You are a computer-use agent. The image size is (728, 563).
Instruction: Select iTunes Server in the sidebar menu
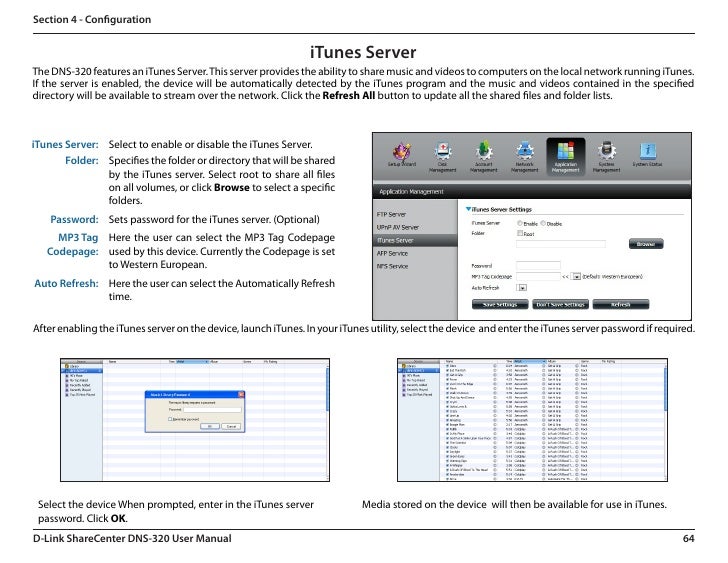[415, 240]
